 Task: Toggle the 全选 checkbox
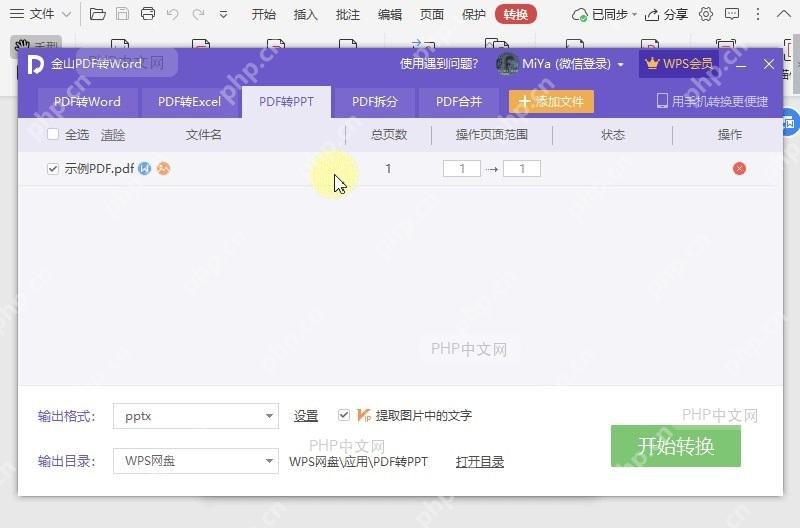click(x=53, y=134)
